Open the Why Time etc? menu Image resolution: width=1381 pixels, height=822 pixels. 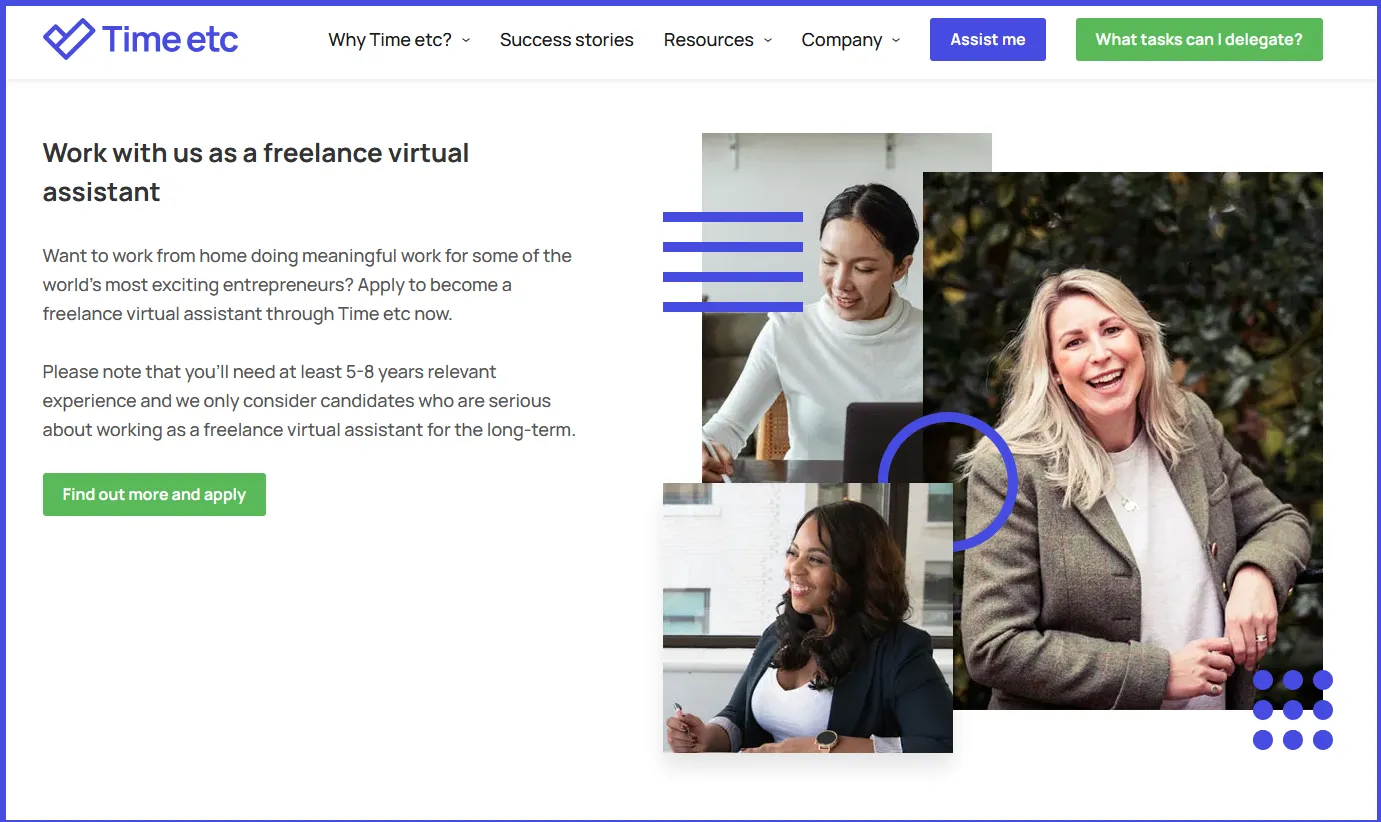tap(389, 40)
